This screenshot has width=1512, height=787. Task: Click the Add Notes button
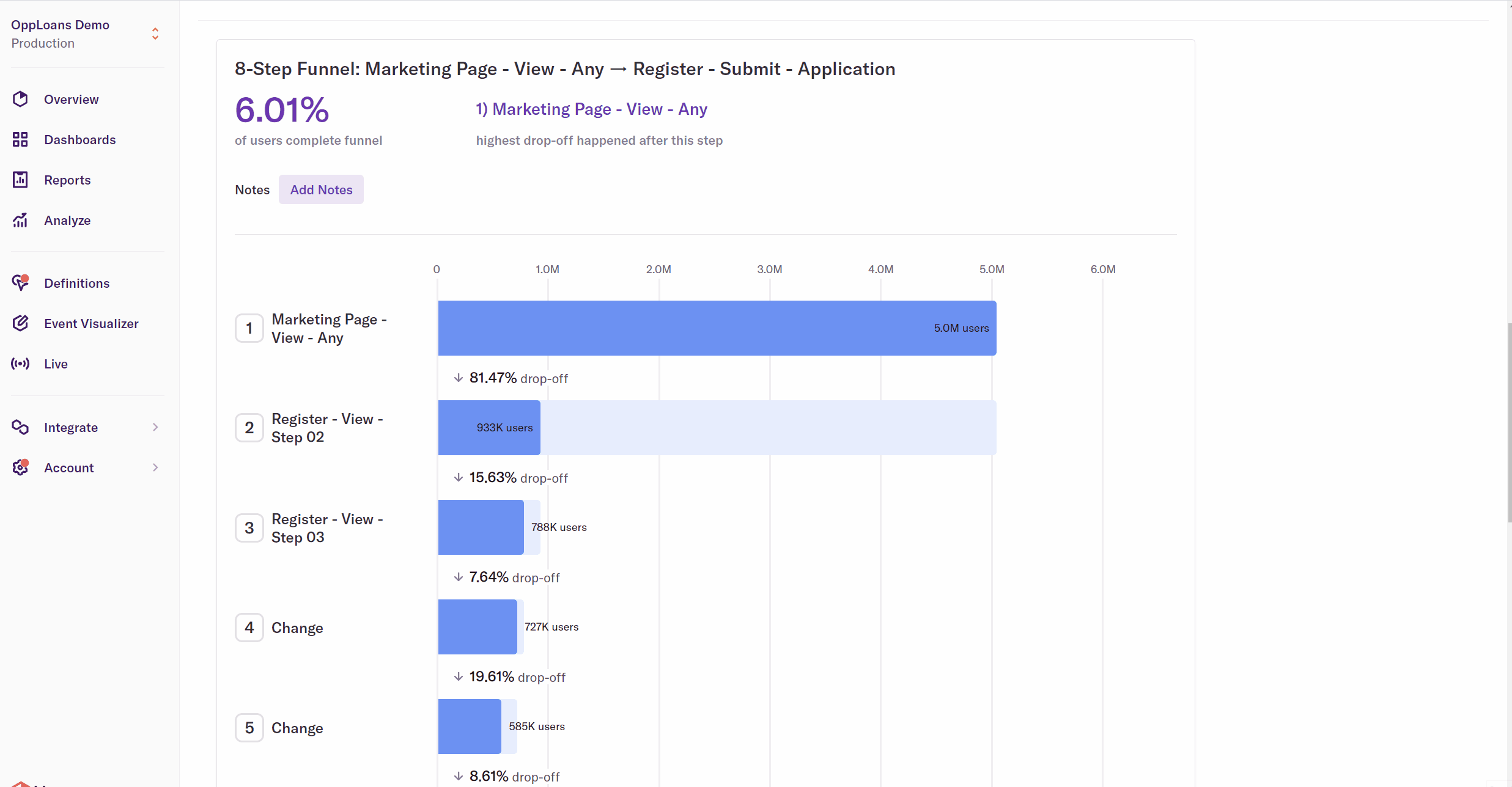(x=321, y=189)
